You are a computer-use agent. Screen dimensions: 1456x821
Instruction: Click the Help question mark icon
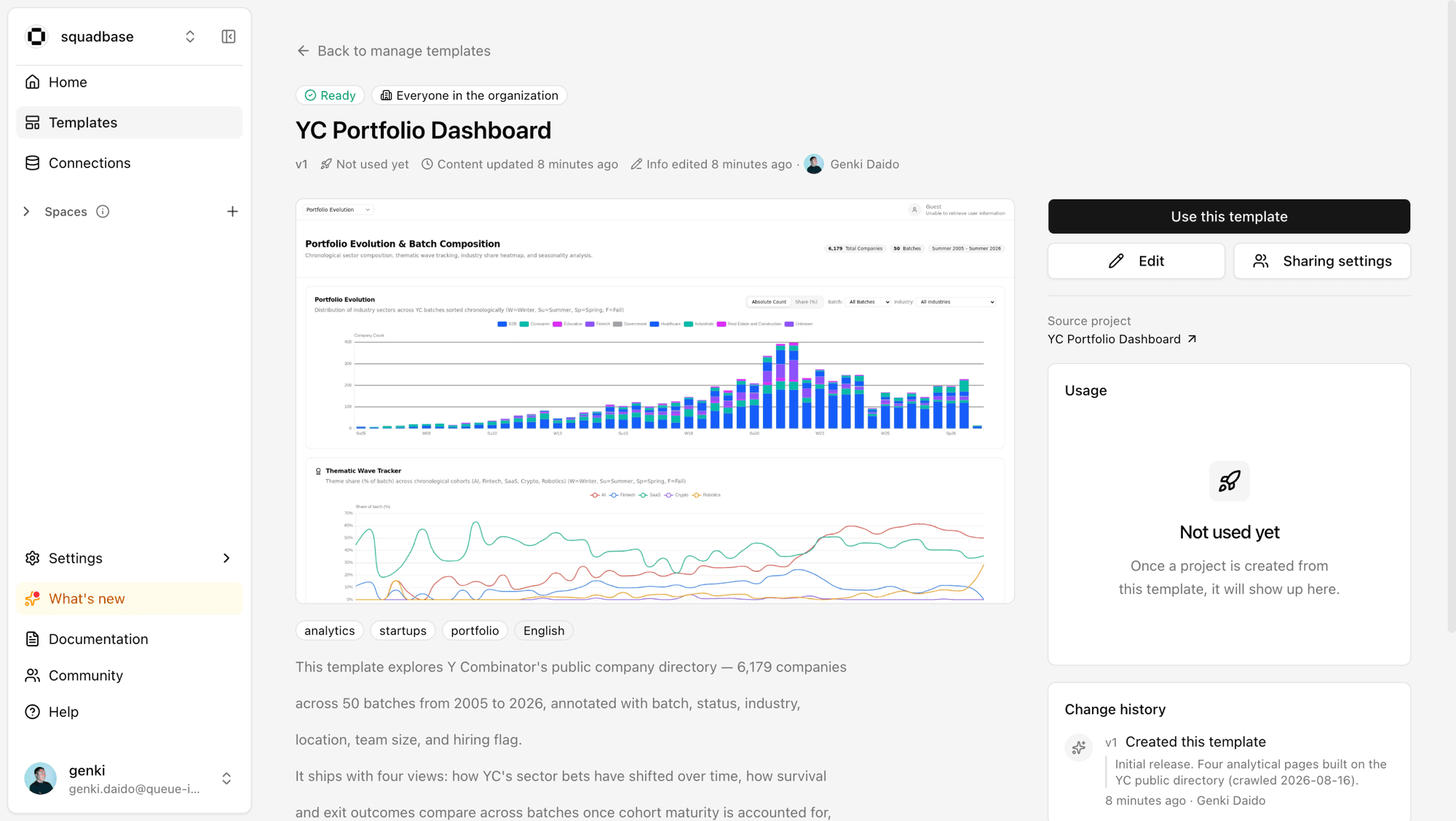[x=33, y=712]
